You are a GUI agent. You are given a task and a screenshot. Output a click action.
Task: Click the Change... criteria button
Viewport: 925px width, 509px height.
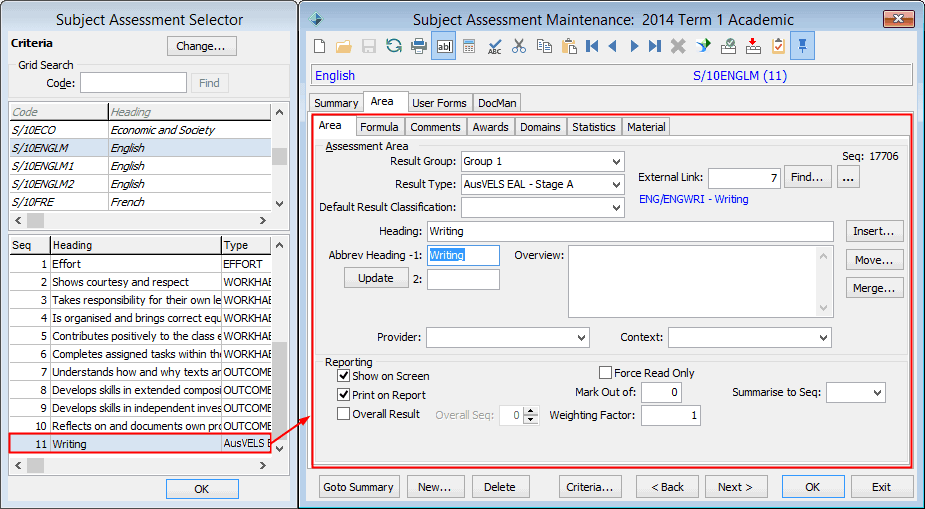(x=202, y=46)
